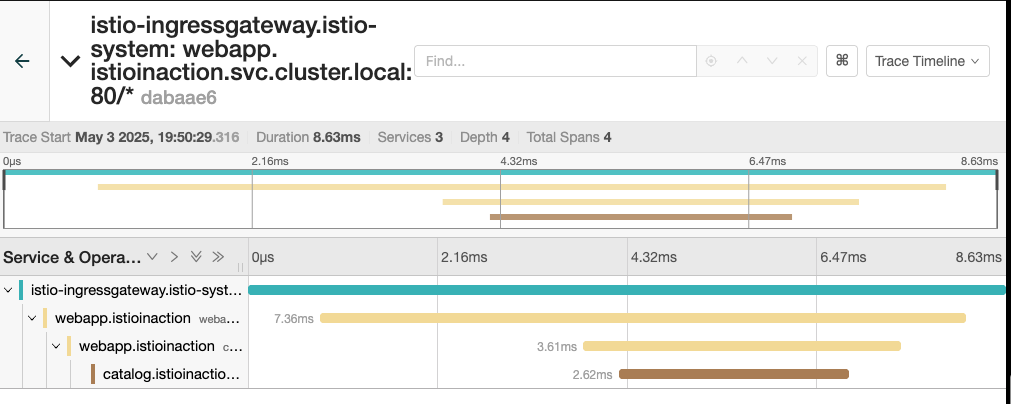Expand one level with down chevron
This screenshot has height=404, width=1011.
coord(152,257)
